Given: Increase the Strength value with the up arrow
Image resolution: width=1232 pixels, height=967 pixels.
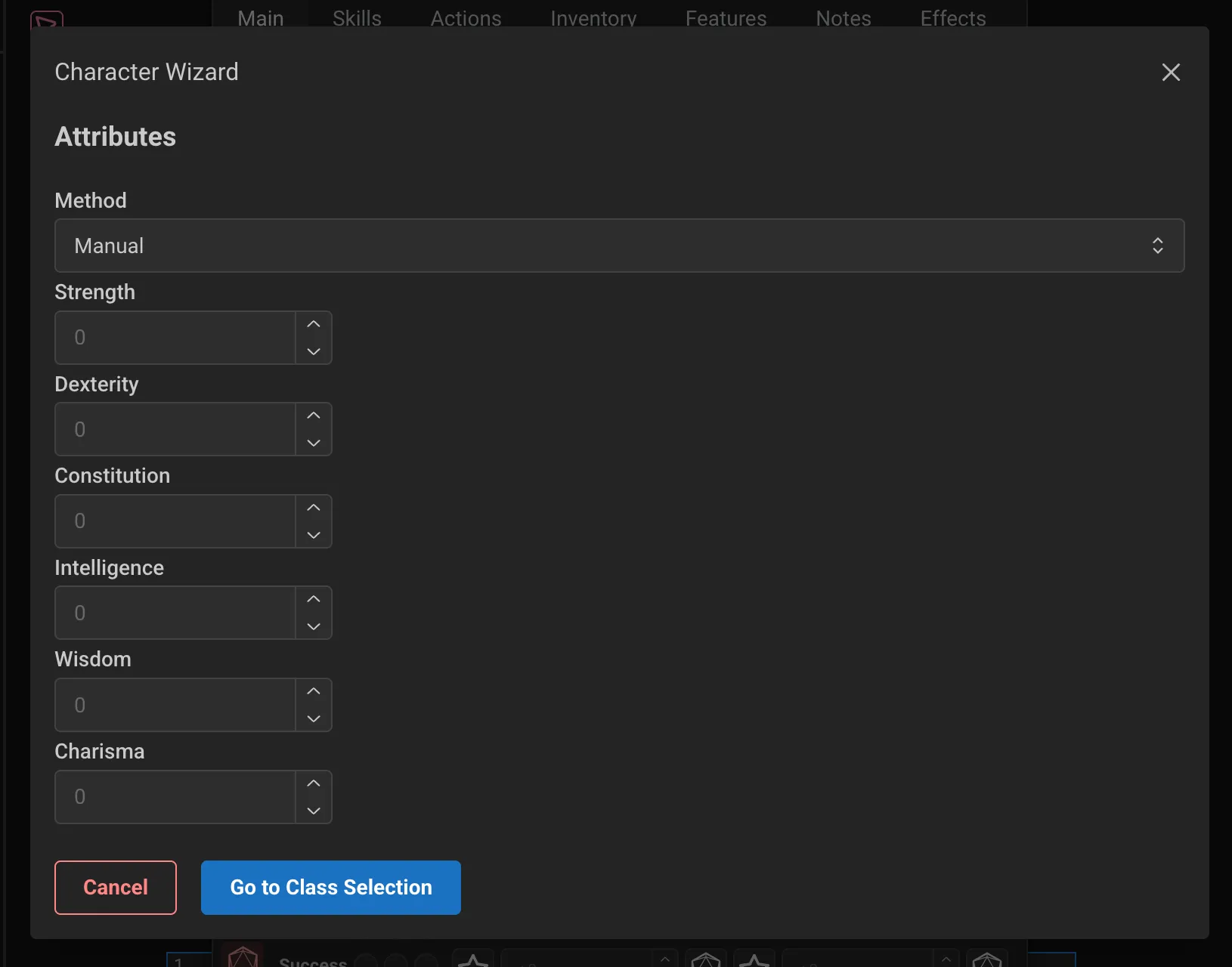Looking at the screenshot, I should click(x=313, y=324).
